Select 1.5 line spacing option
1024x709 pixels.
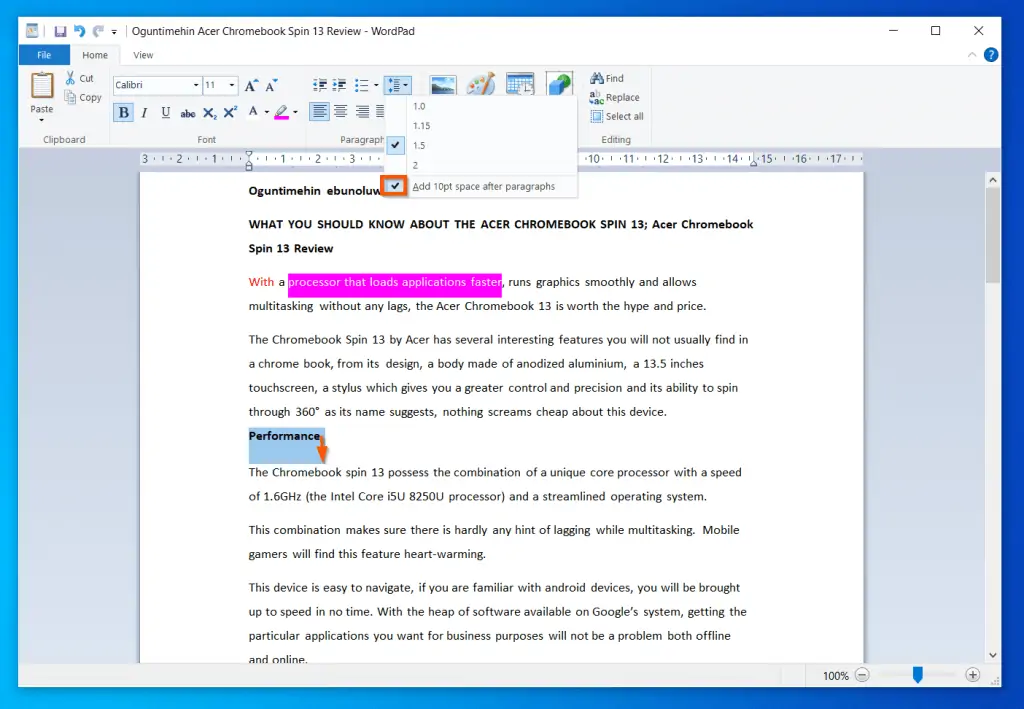(x=420, y=145)
